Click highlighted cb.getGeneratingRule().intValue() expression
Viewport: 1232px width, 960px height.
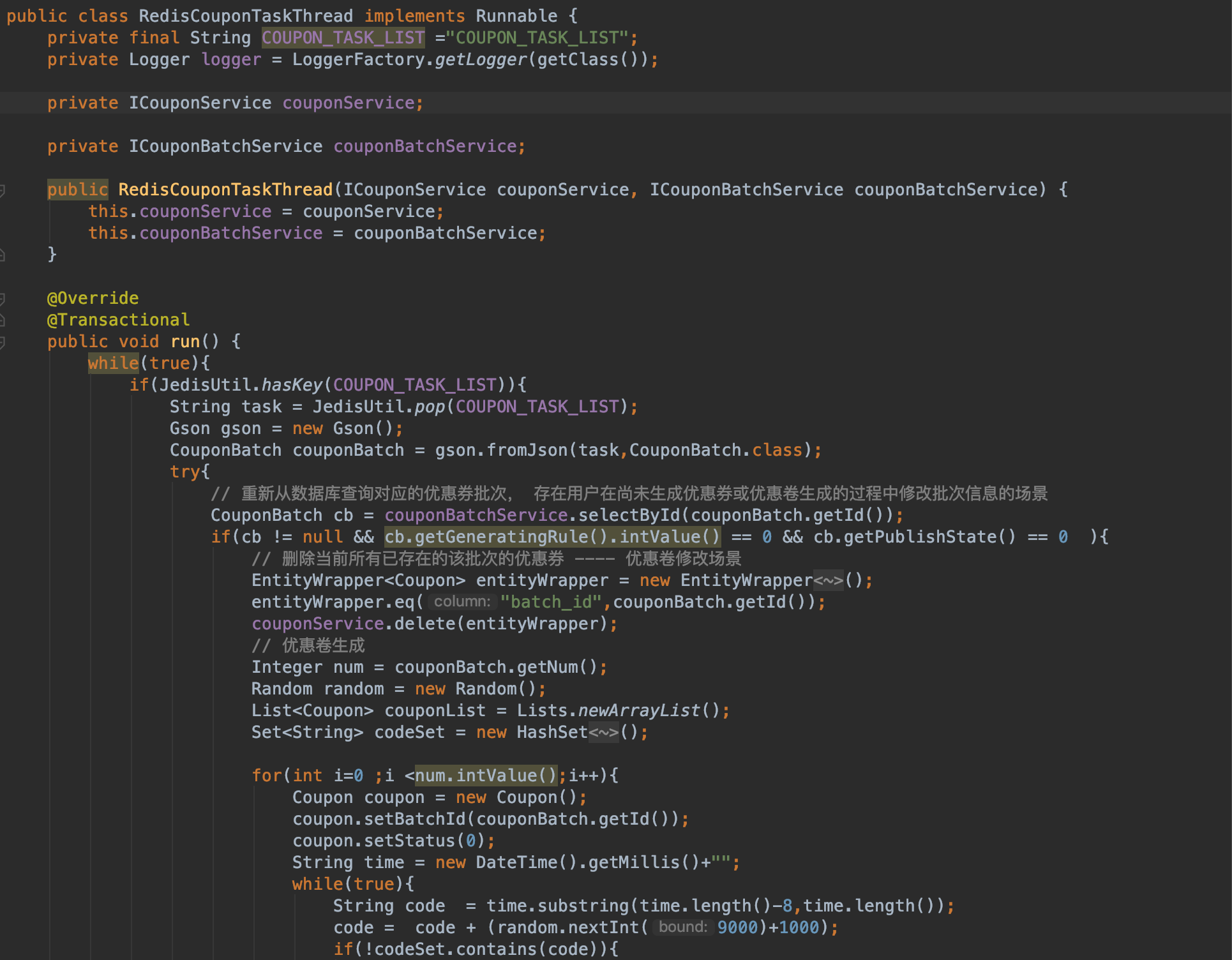pyautogui.click(x=552, y=537)
